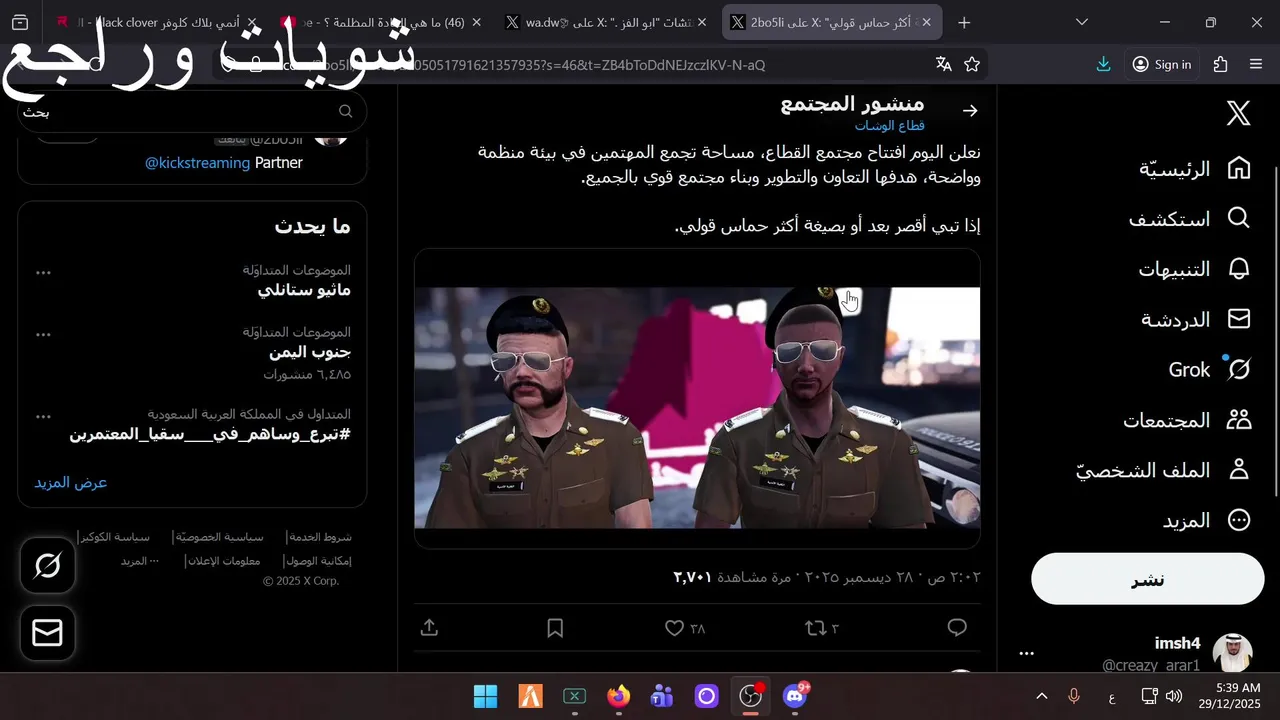This screenshot has height=720, width=1280.
Task: Open OBS Studio from the taskbar
Action: click(751, 696)
